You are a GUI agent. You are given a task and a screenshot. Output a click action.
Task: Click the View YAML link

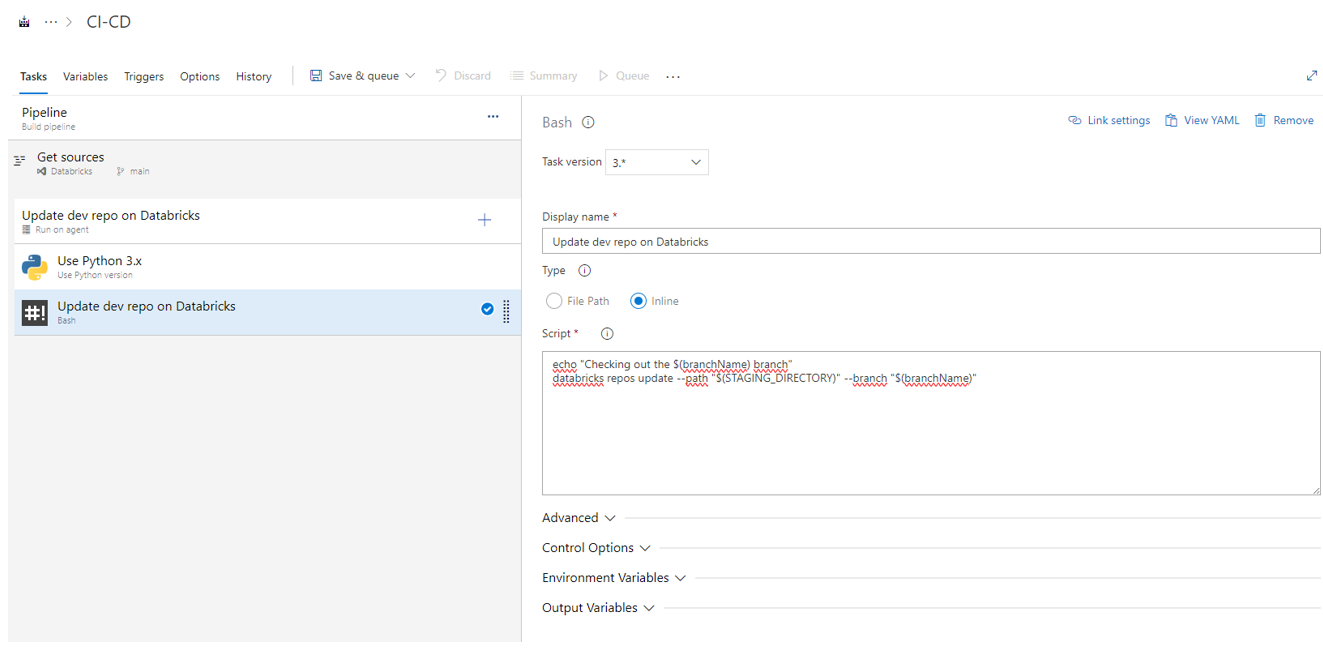coord(1202,121)
